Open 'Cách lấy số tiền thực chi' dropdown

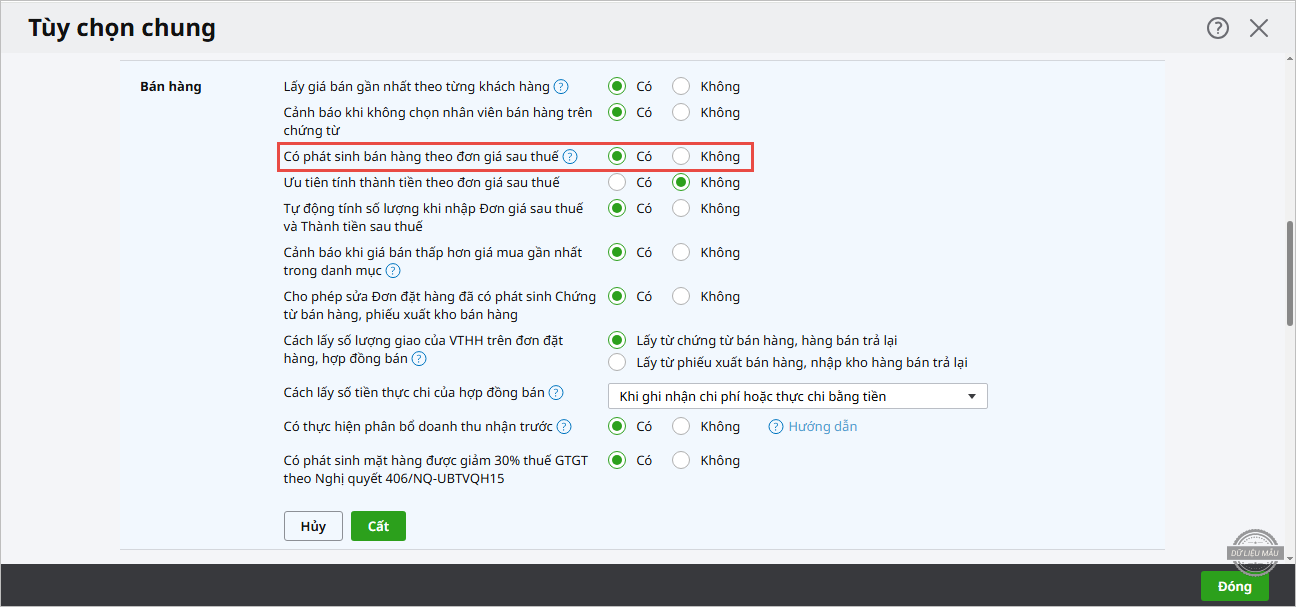797,397
